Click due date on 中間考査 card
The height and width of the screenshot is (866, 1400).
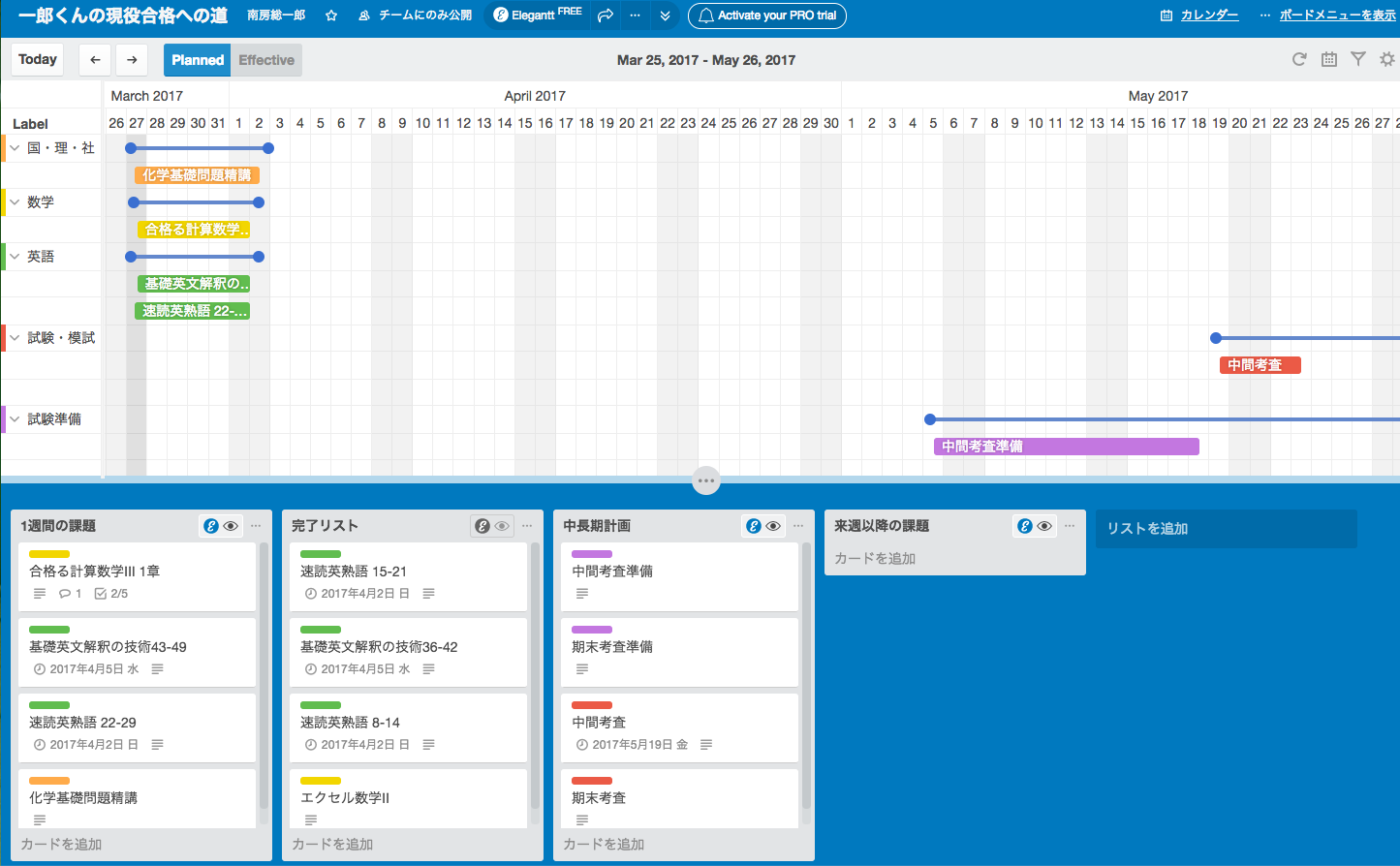632,745
